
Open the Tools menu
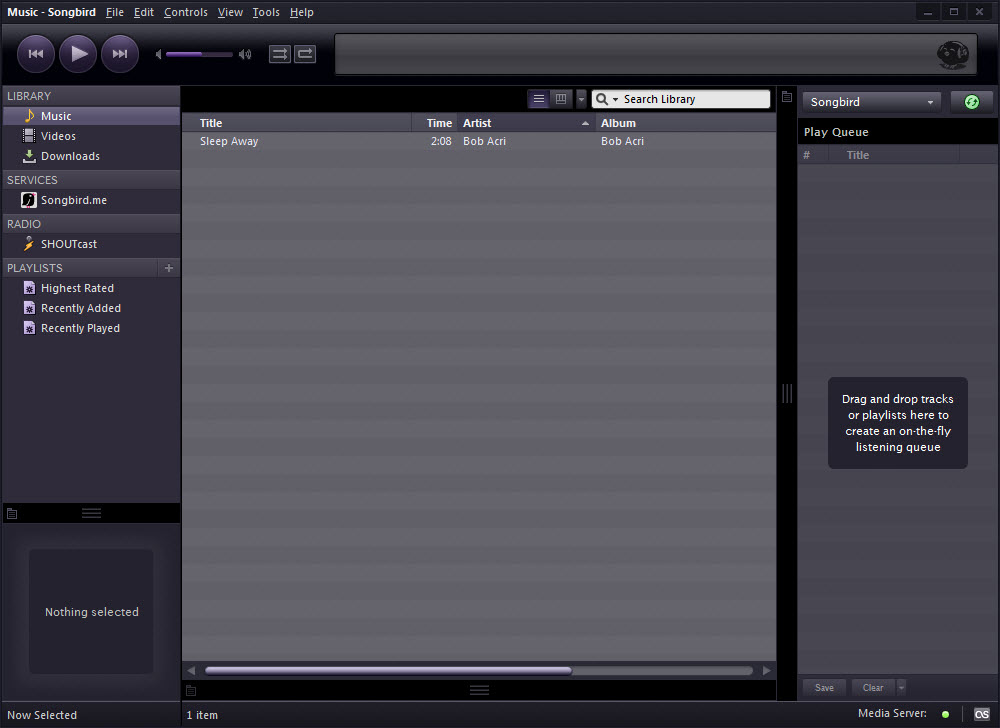pyautogui.click(x=266, y=12)
